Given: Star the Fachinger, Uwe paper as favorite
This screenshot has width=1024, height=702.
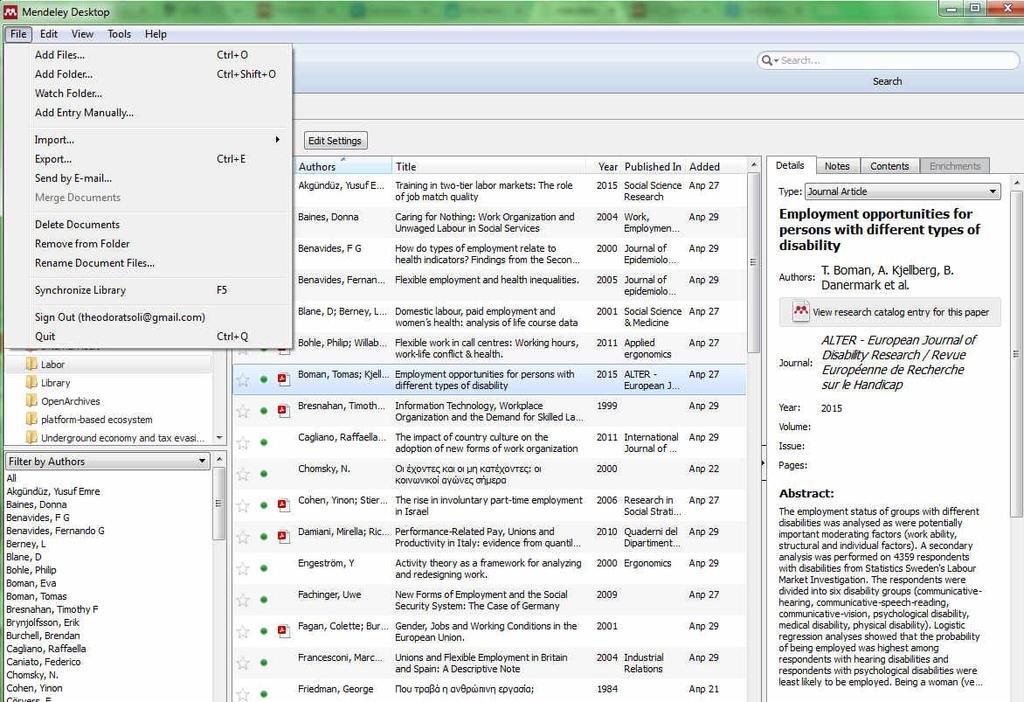Looking at the screenshot, I should (x=243, y=599).
